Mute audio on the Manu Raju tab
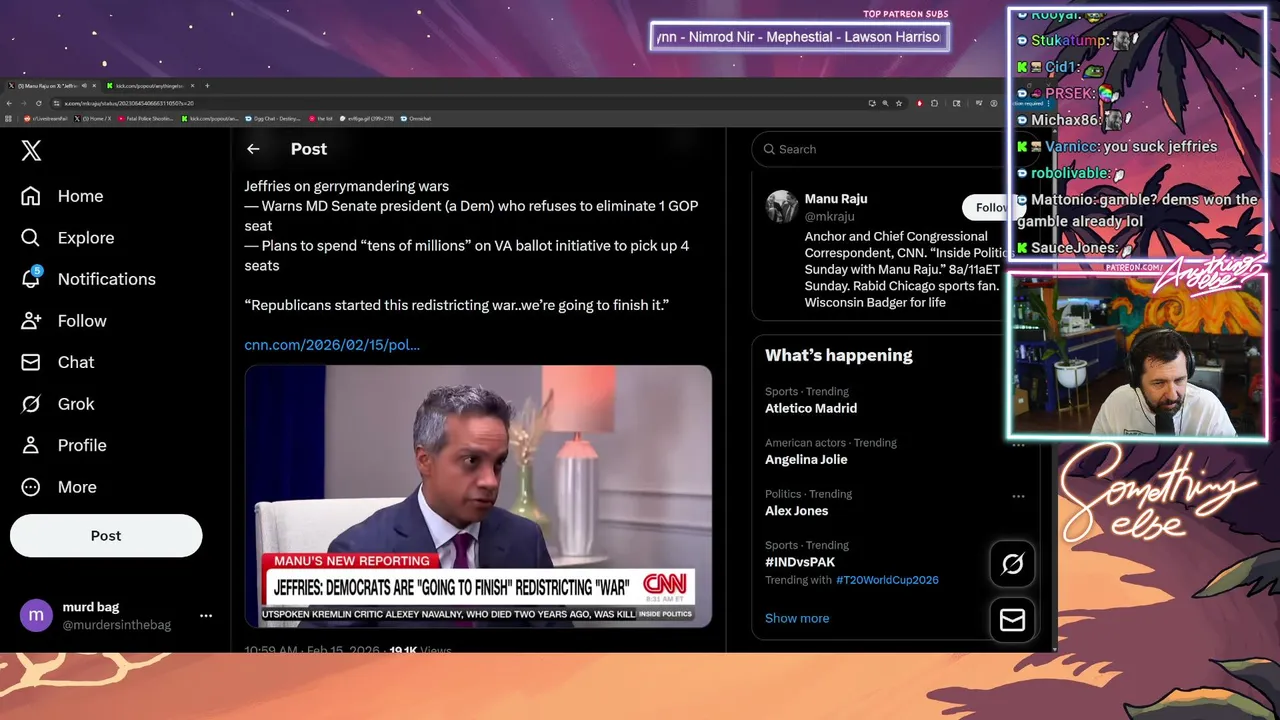The width and height of the screenshot is (1280, 720). coord(84,86)
